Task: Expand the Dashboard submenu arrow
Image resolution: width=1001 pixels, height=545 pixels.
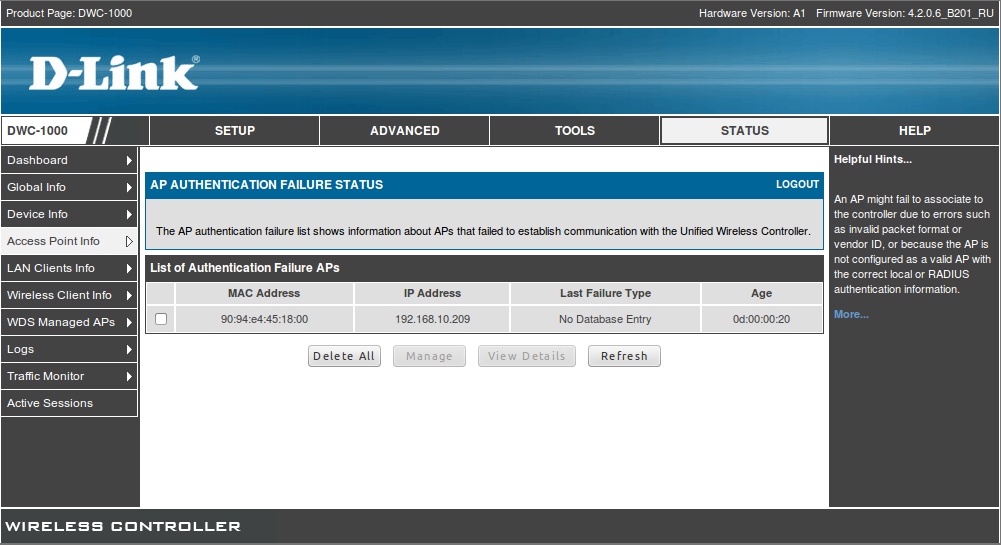Action: point(129,160)
